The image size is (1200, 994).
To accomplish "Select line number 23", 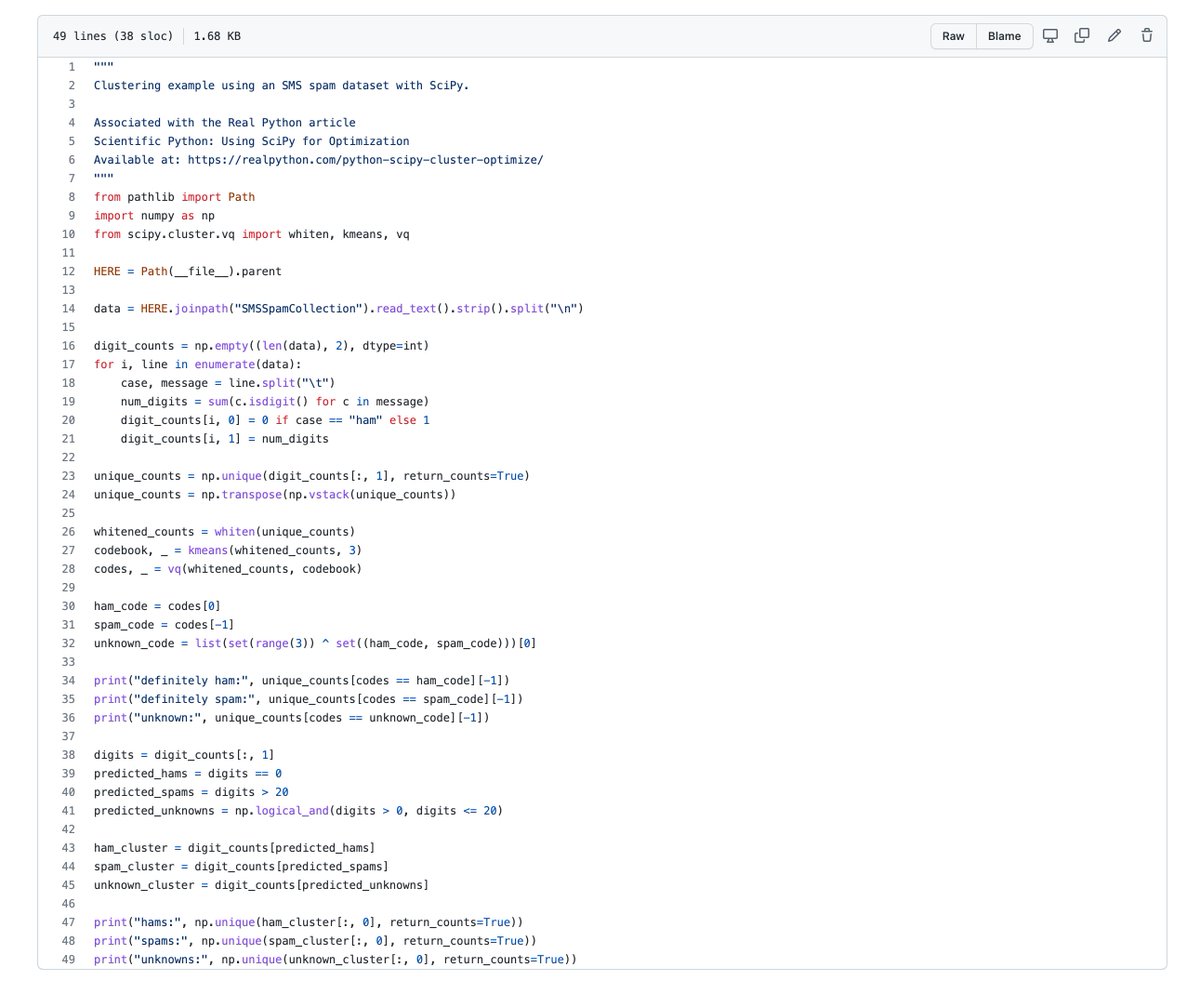I will pos(69,476).
